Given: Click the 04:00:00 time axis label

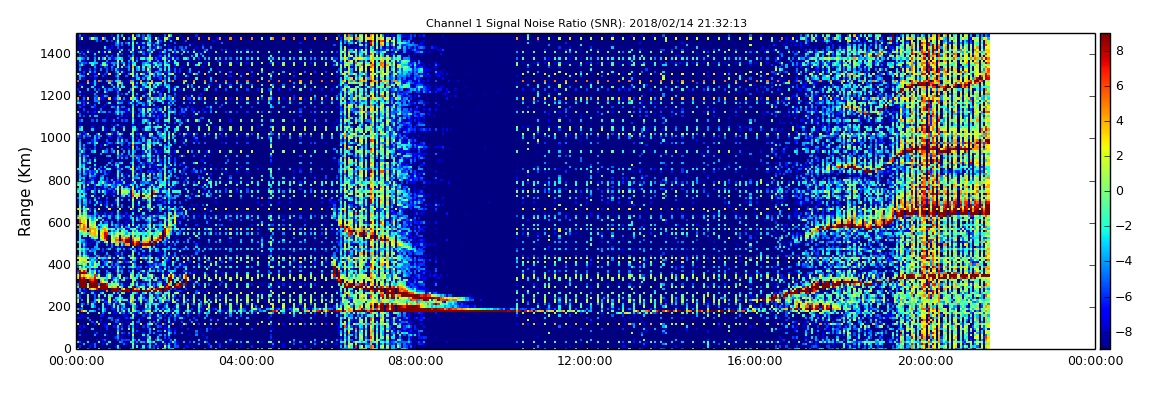Looking at the screenshot, I should pyautogui.click(x=246, y=361).
